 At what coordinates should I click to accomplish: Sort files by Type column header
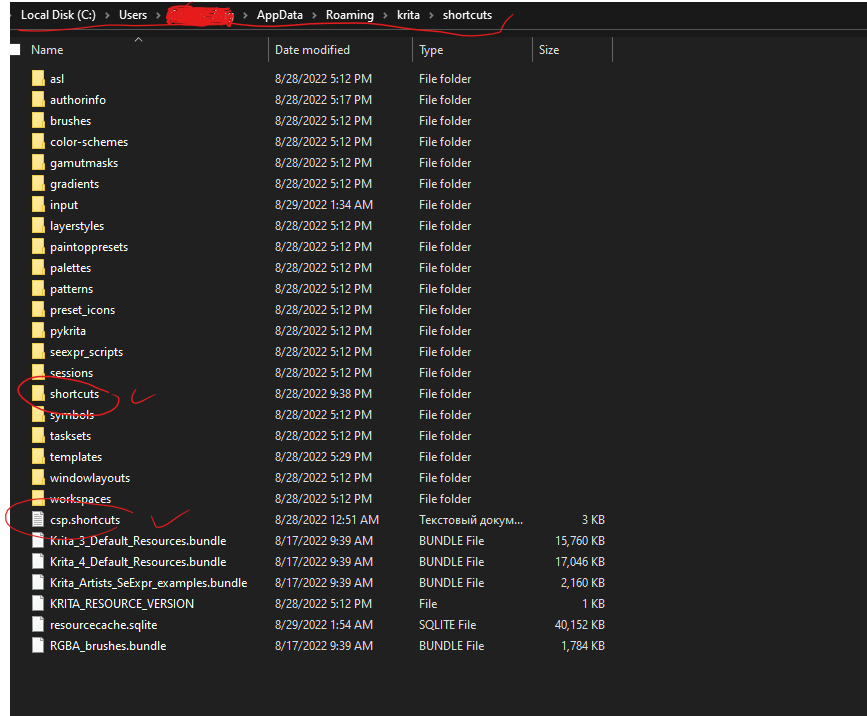(432, 50)
